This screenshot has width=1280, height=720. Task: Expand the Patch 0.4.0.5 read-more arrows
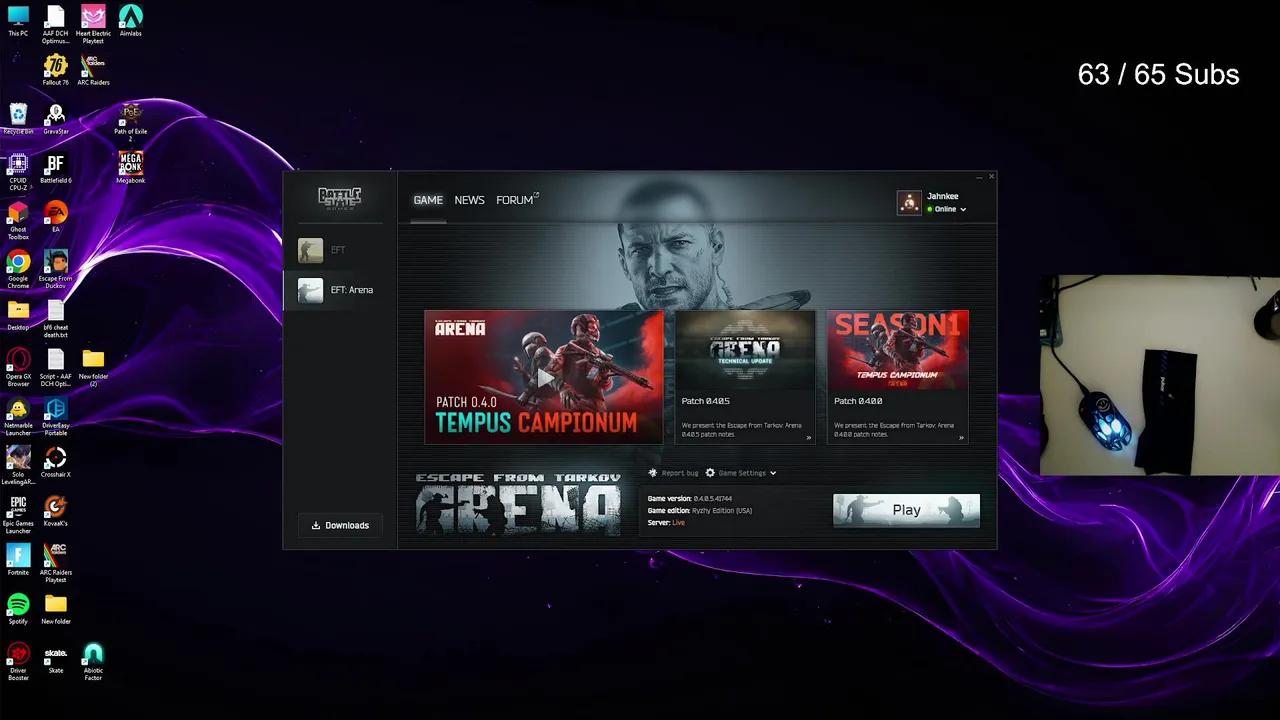point(809,437)
